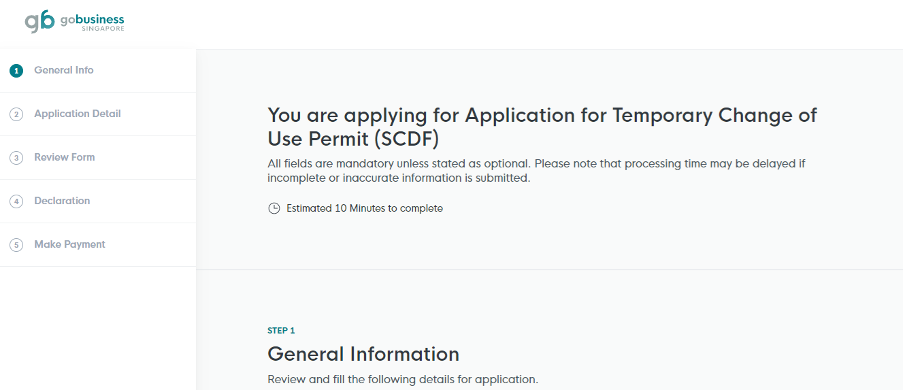Viewport: 904px width, 390px height.
Task: Click the mandatory fields notice paragraph
Action: [x=536, y=171]
